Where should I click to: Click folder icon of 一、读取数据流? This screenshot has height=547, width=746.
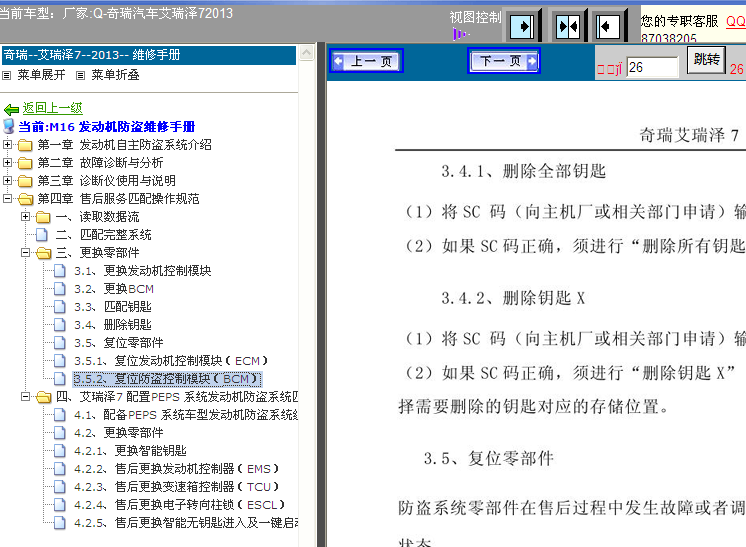43,217
